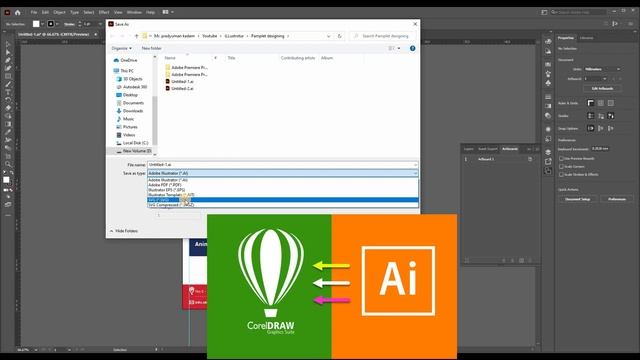640x360 pixels.
Task: Click the blue Help icon in the dialog
Action: tap(412, 48)
